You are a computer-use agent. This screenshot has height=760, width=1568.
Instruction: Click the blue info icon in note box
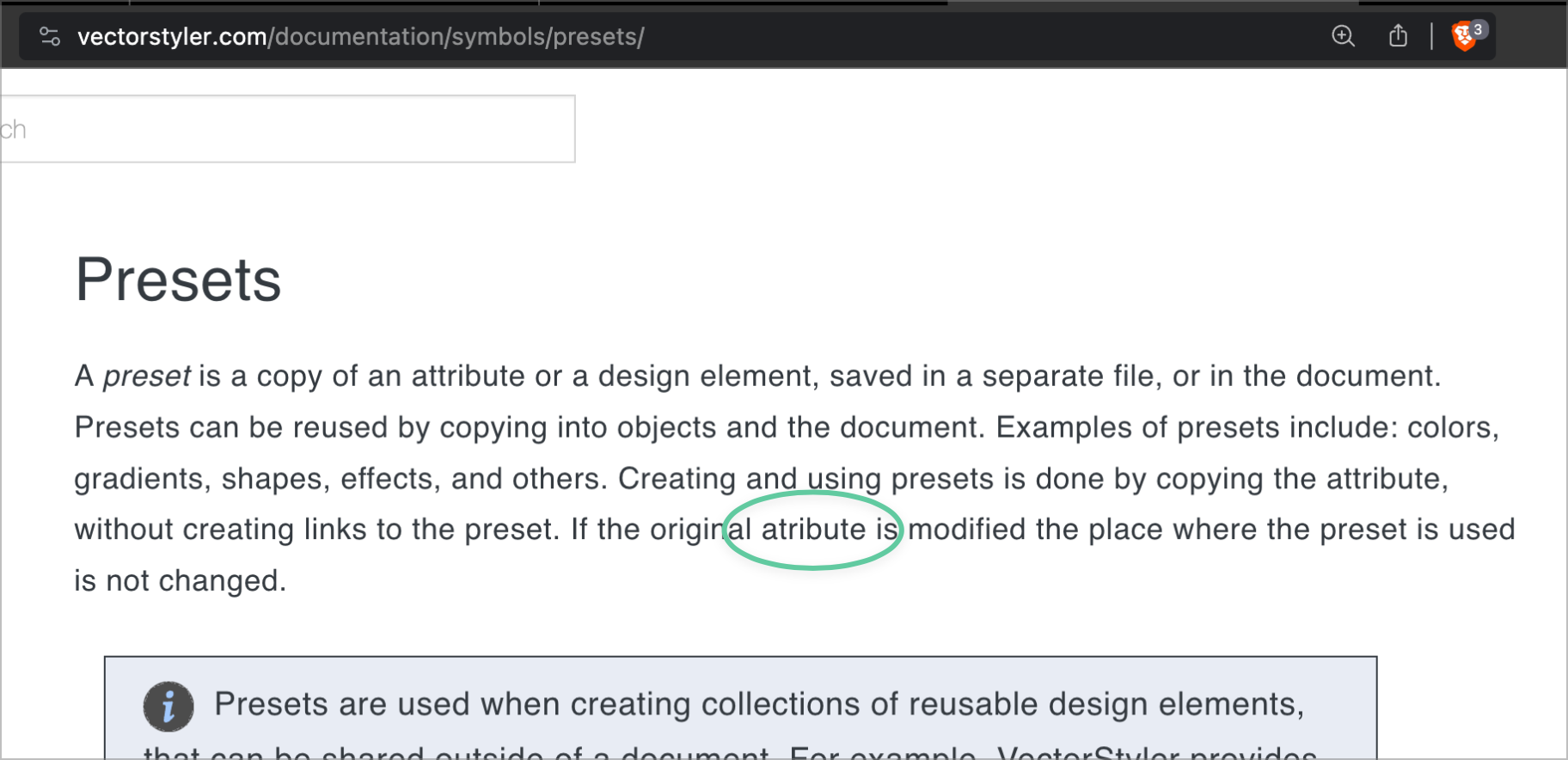(x=168, y=707)
